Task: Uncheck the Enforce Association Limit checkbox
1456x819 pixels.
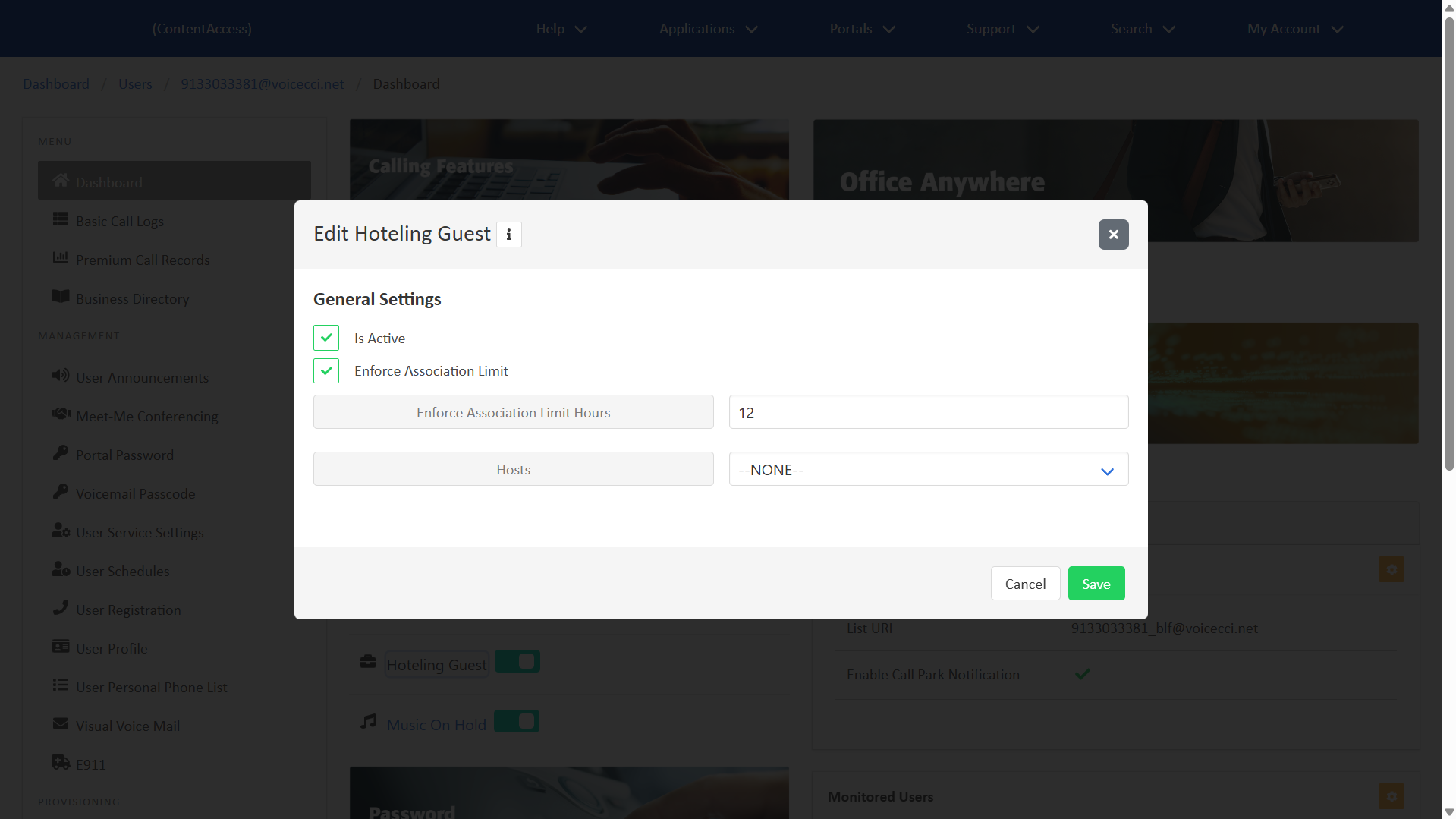Action: (326, 371)
